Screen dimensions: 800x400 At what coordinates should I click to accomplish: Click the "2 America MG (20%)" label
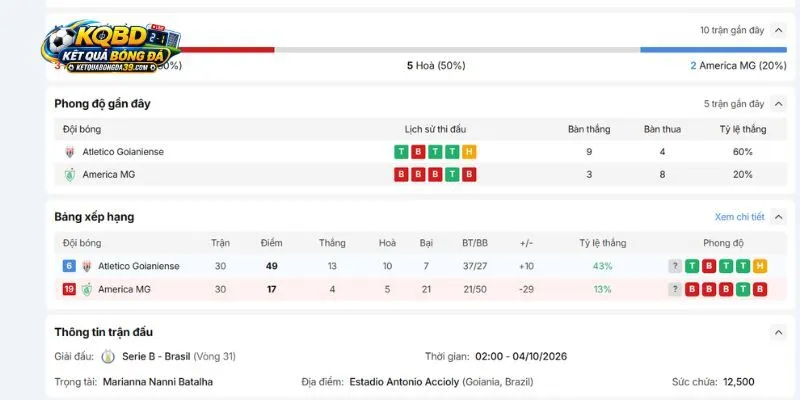[738, 66]
